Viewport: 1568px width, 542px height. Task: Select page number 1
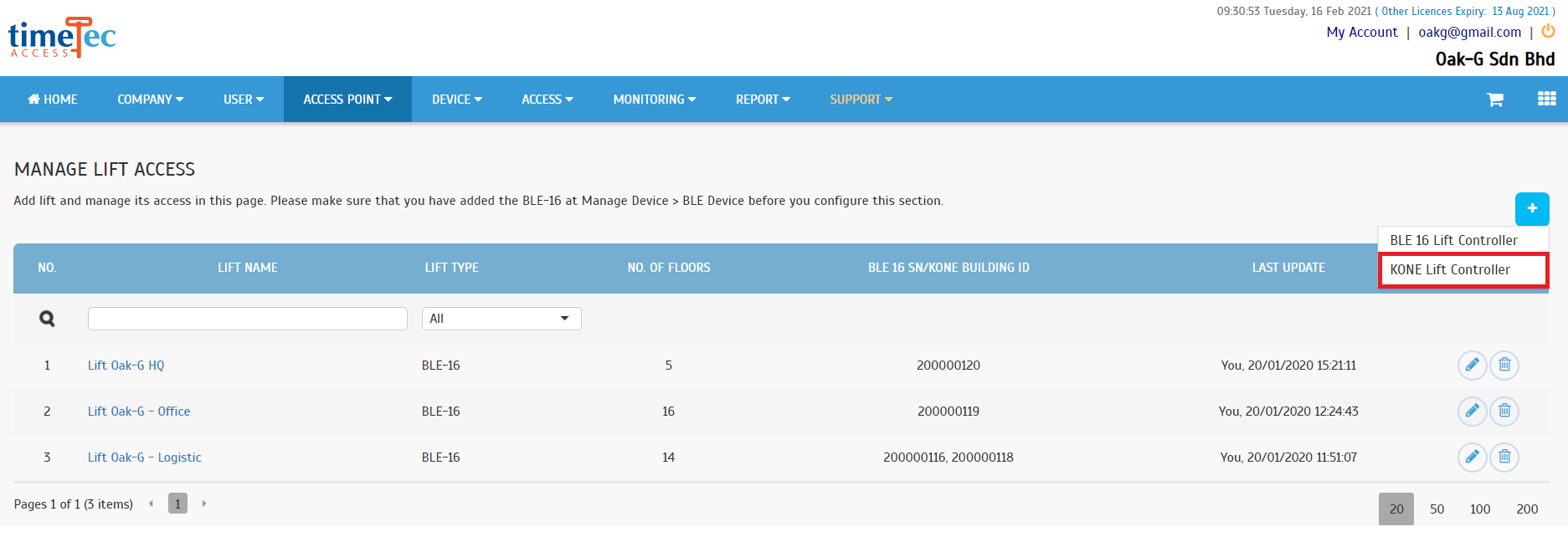point(177,504)
